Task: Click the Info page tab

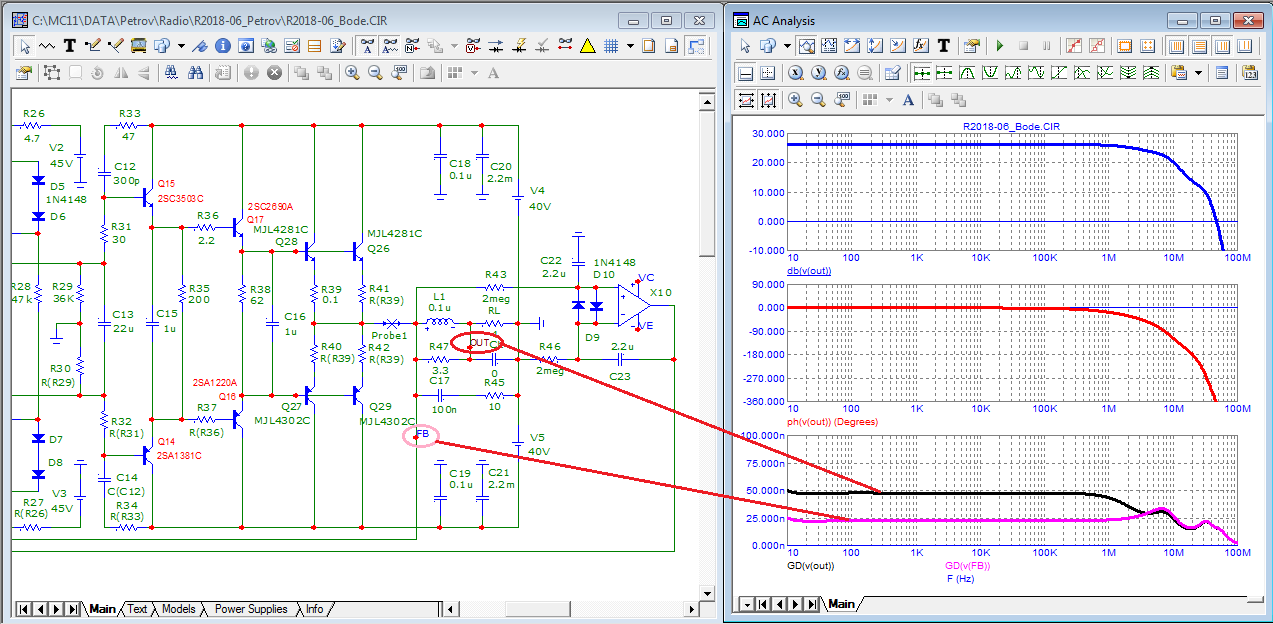Action: pyautogui.click(x=314, y=609)
